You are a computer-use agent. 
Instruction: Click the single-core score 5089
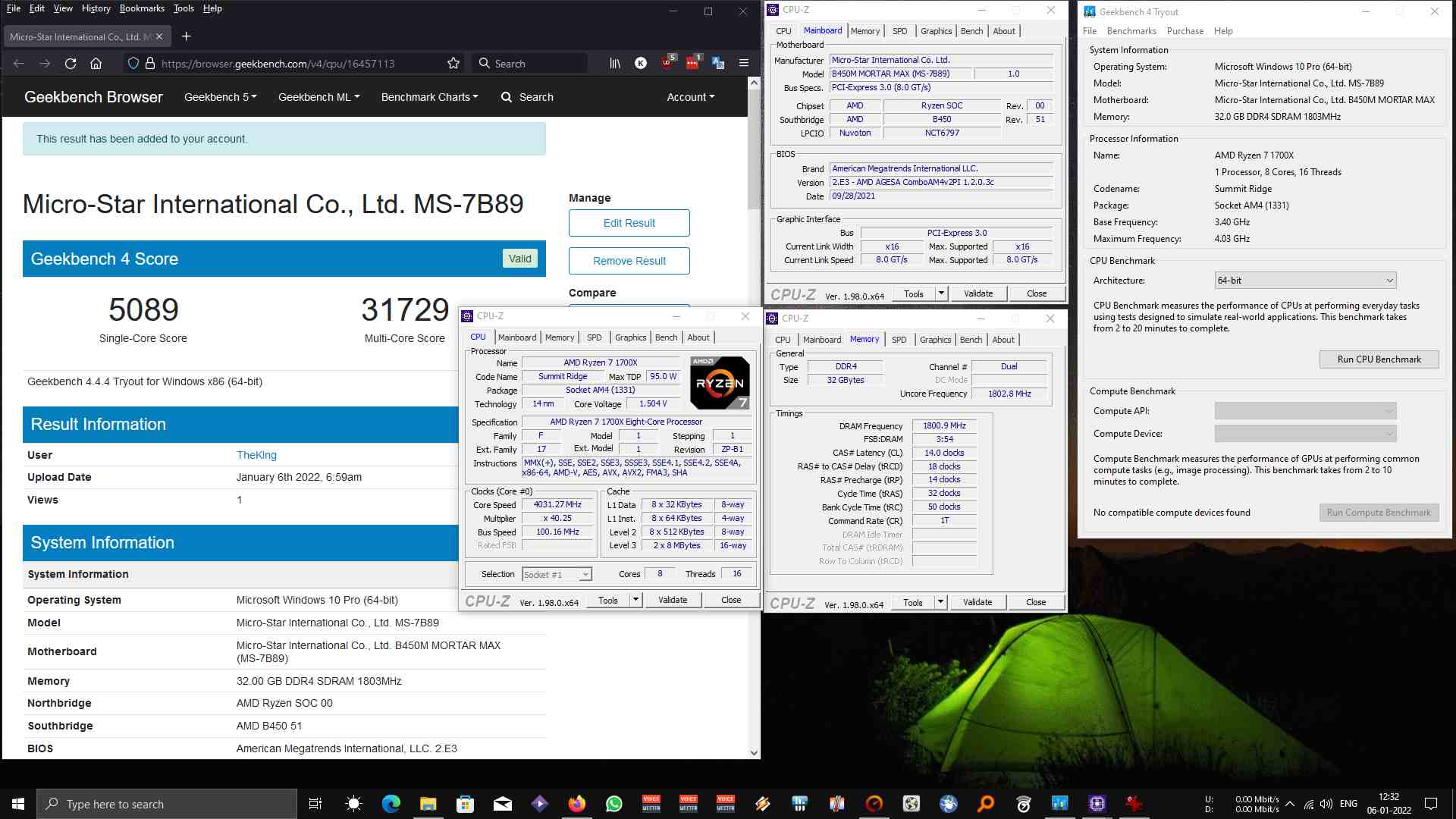point(143,309)
